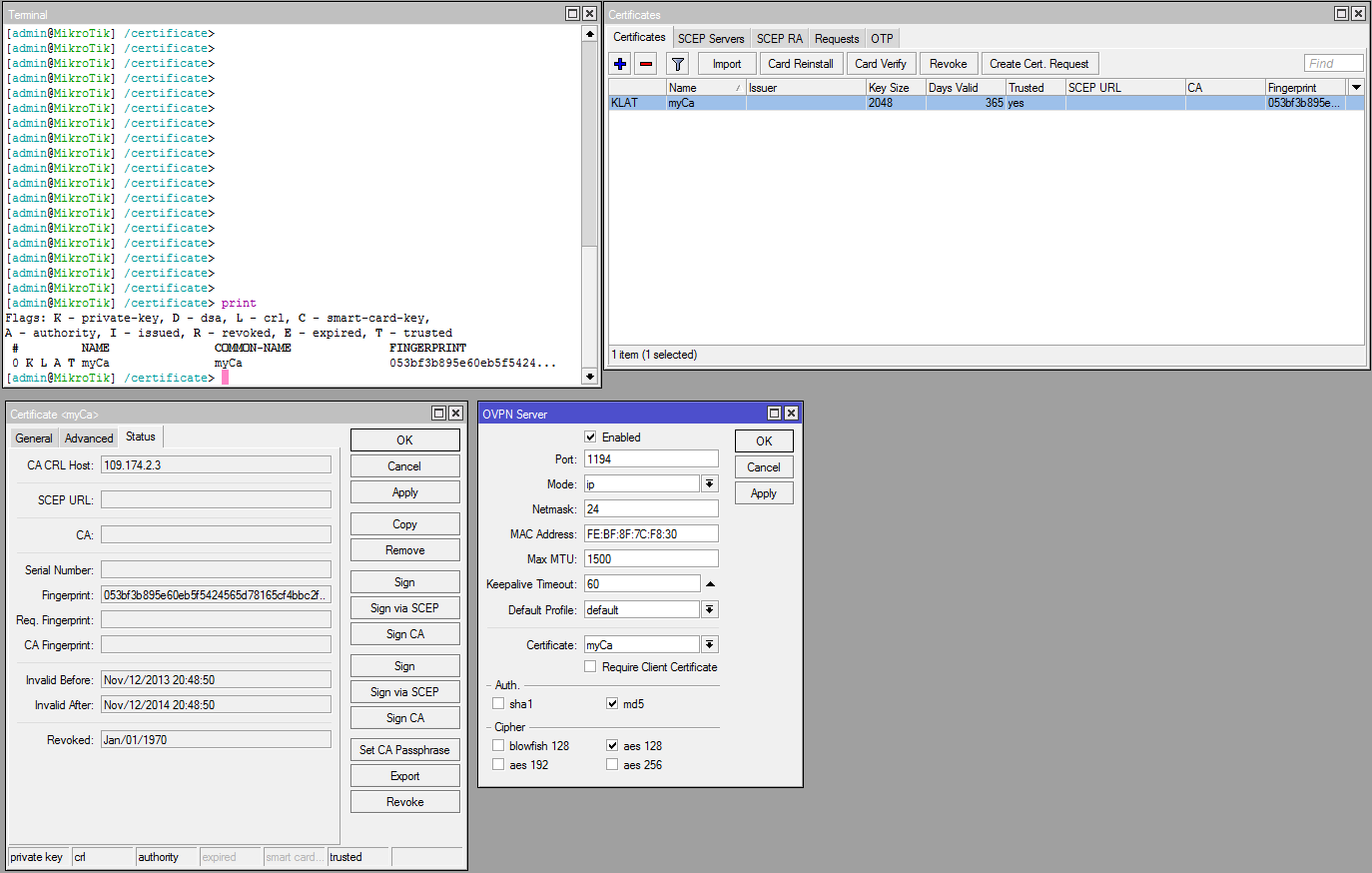
Task: Uncheck the Enabled checkbox in OVPN Server
Action: click(590, 437)
